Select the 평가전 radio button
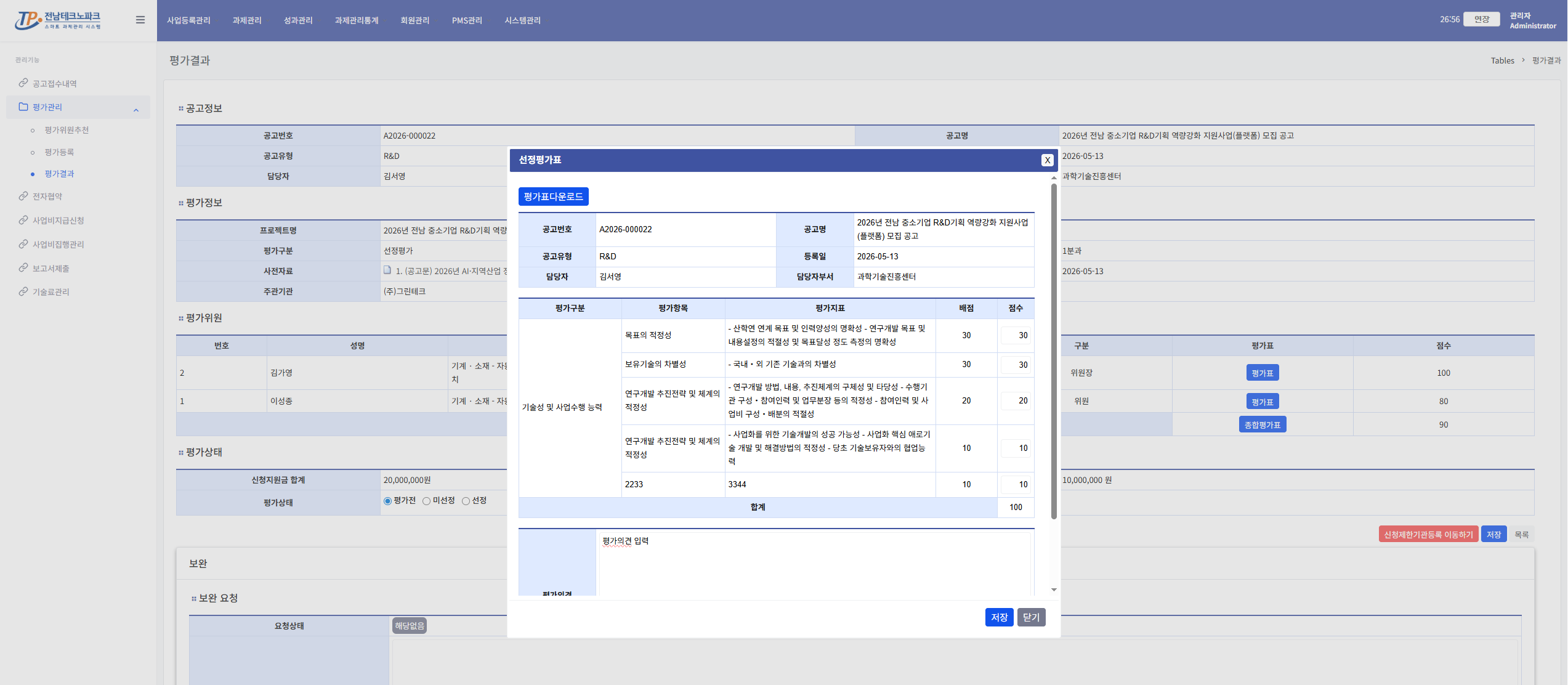Screen dimensions: 1568x685 (x=387, y=501)
